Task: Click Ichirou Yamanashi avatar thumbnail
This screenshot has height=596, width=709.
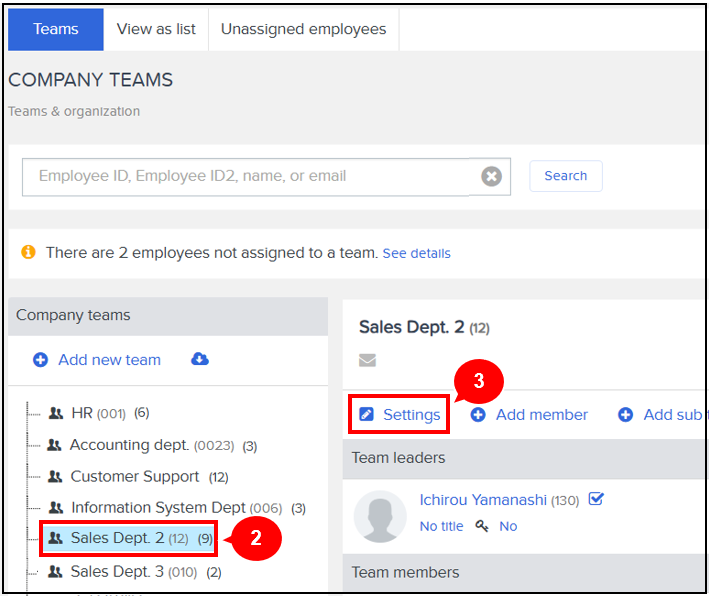Action: pyautogui.click(x=380, y=516)
